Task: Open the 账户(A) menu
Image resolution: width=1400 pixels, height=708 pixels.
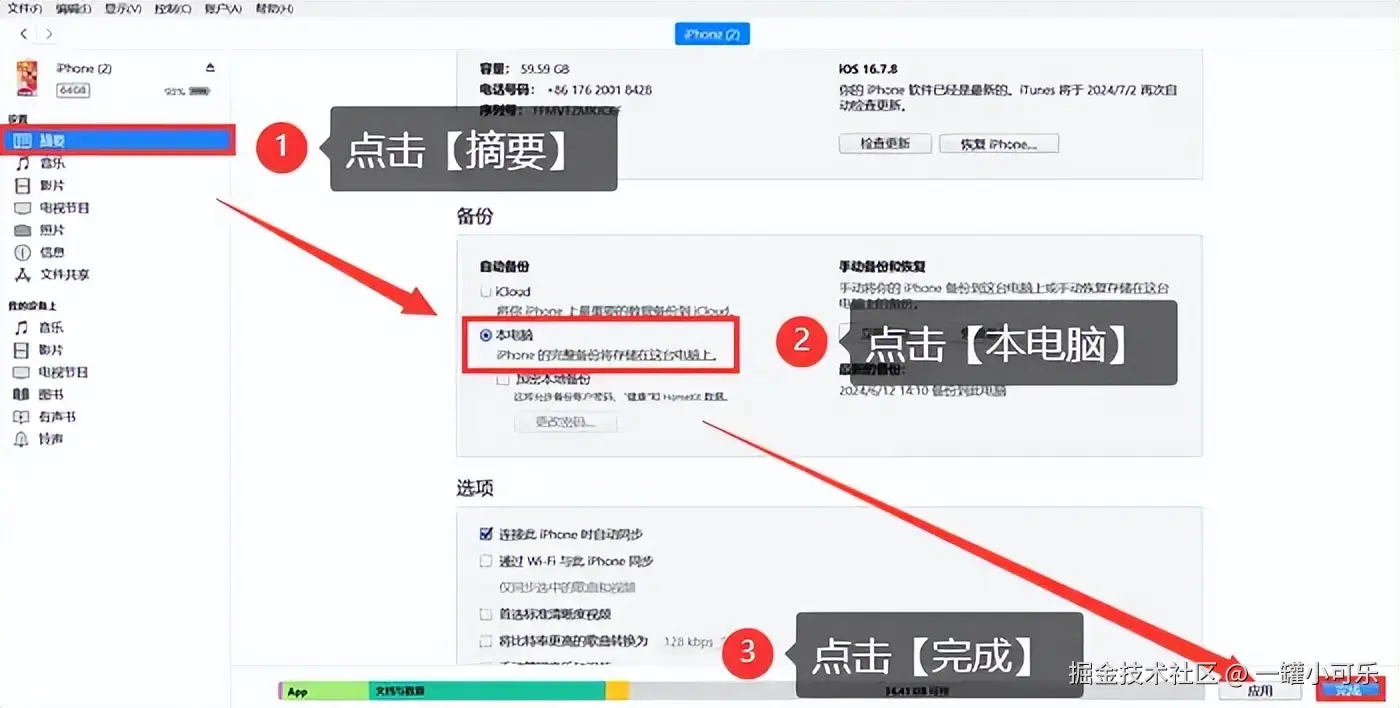Action: tap(222, 9)
